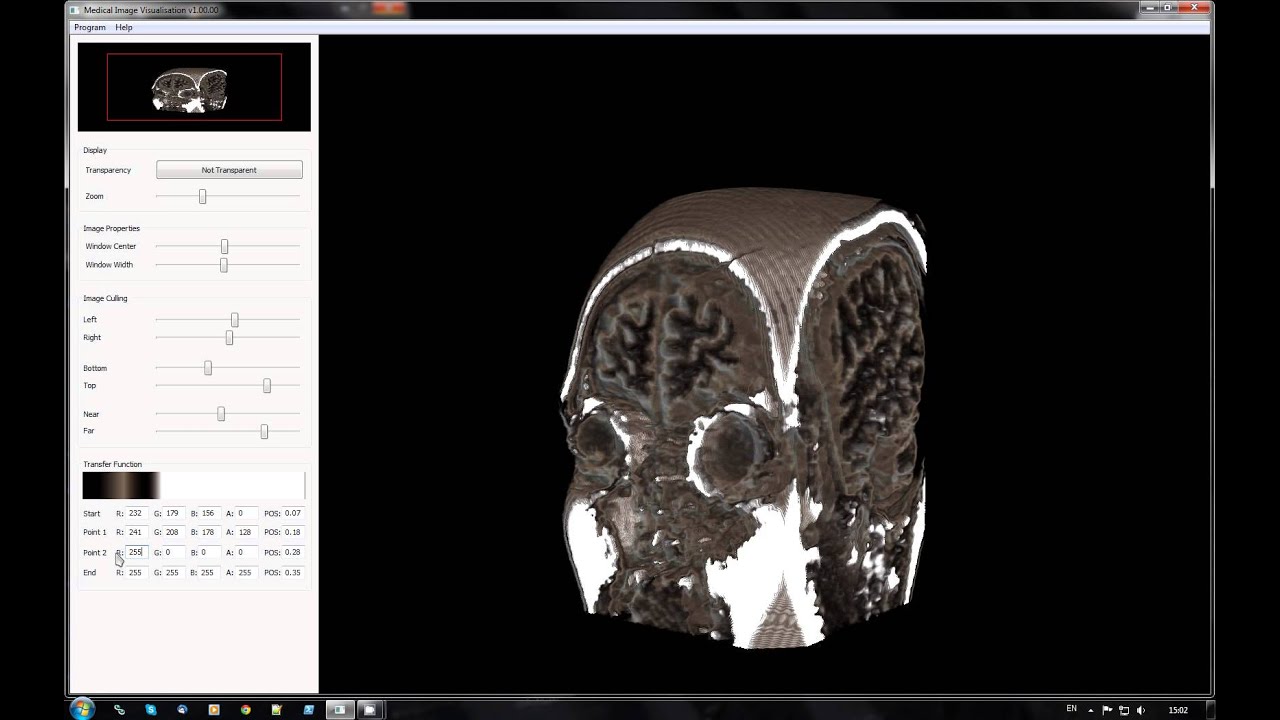Click the system clock 15:02
Viewport: 1280px width, 720px height.
(1178, 710)
